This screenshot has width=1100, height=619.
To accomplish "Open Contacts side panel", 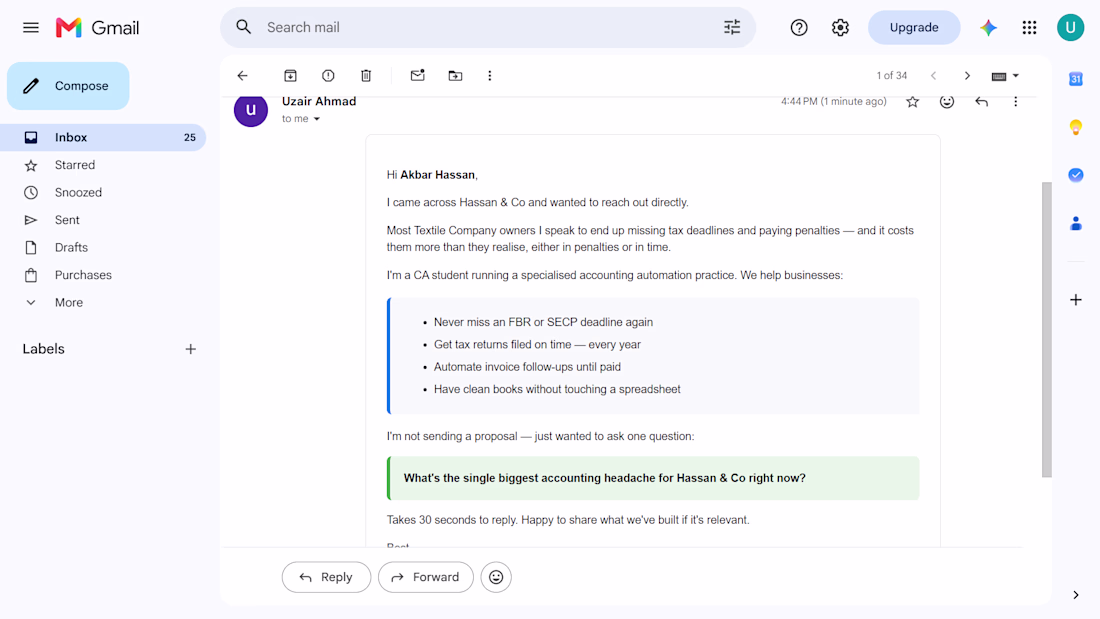I will (x=1075, y=224).
